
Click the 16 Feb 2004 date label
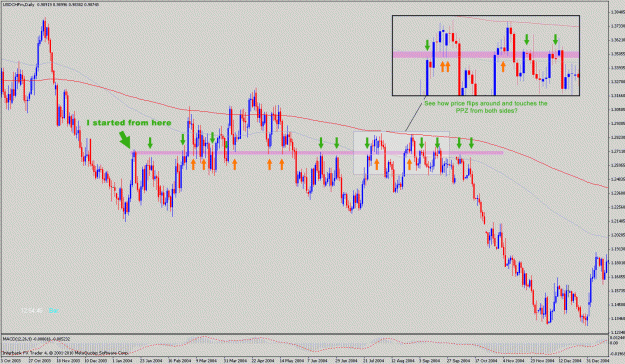pyautogui.click(x=179, y=360)
